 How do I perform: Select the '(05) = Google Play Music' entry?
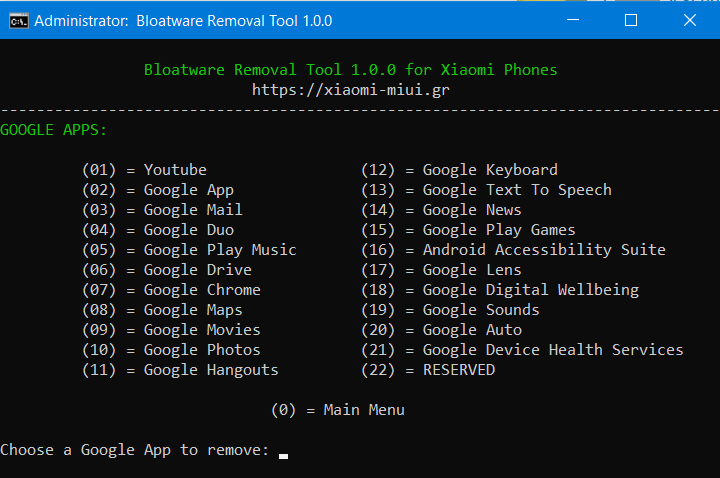pos(189,250)
